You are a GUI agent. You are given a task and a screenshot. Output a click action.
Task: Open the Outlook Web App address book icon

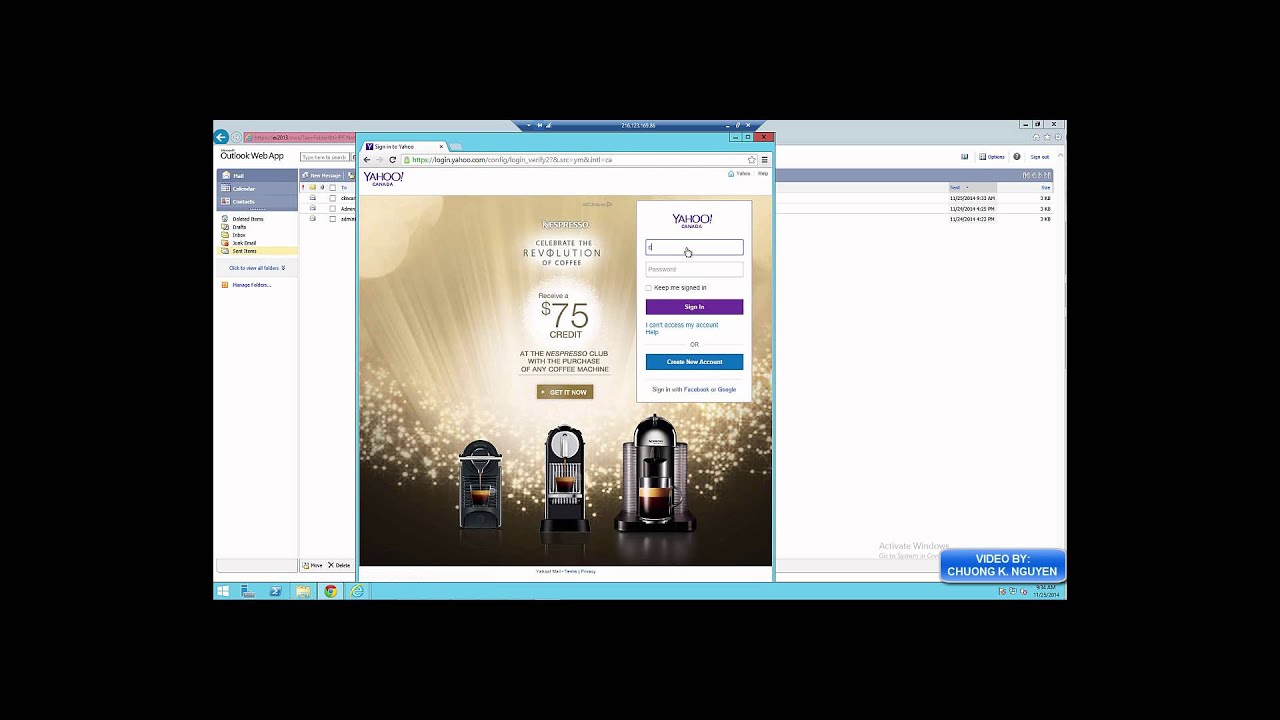965,157
